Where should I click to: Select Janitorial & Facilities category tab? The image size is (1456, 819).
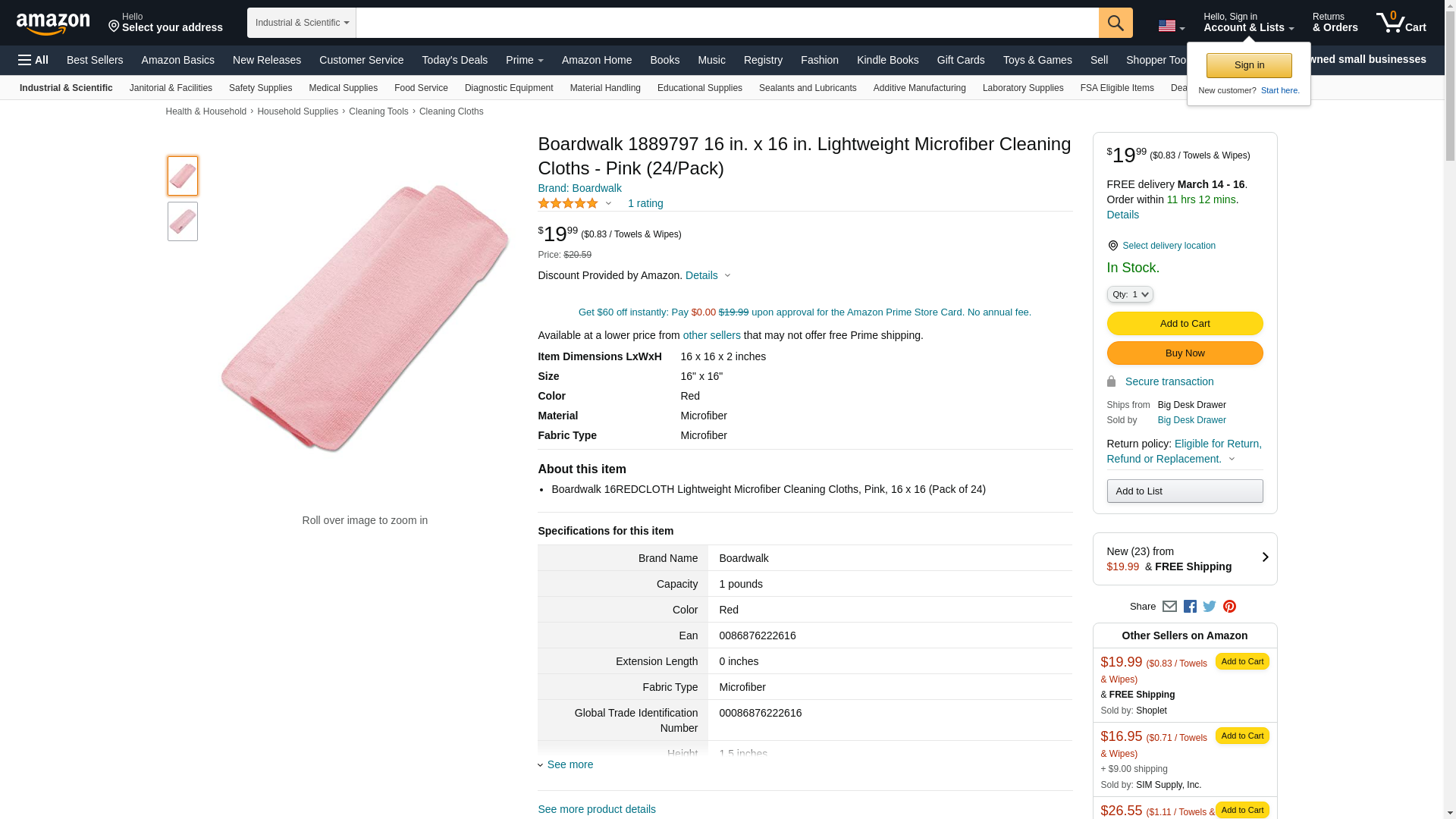point(171,88)
